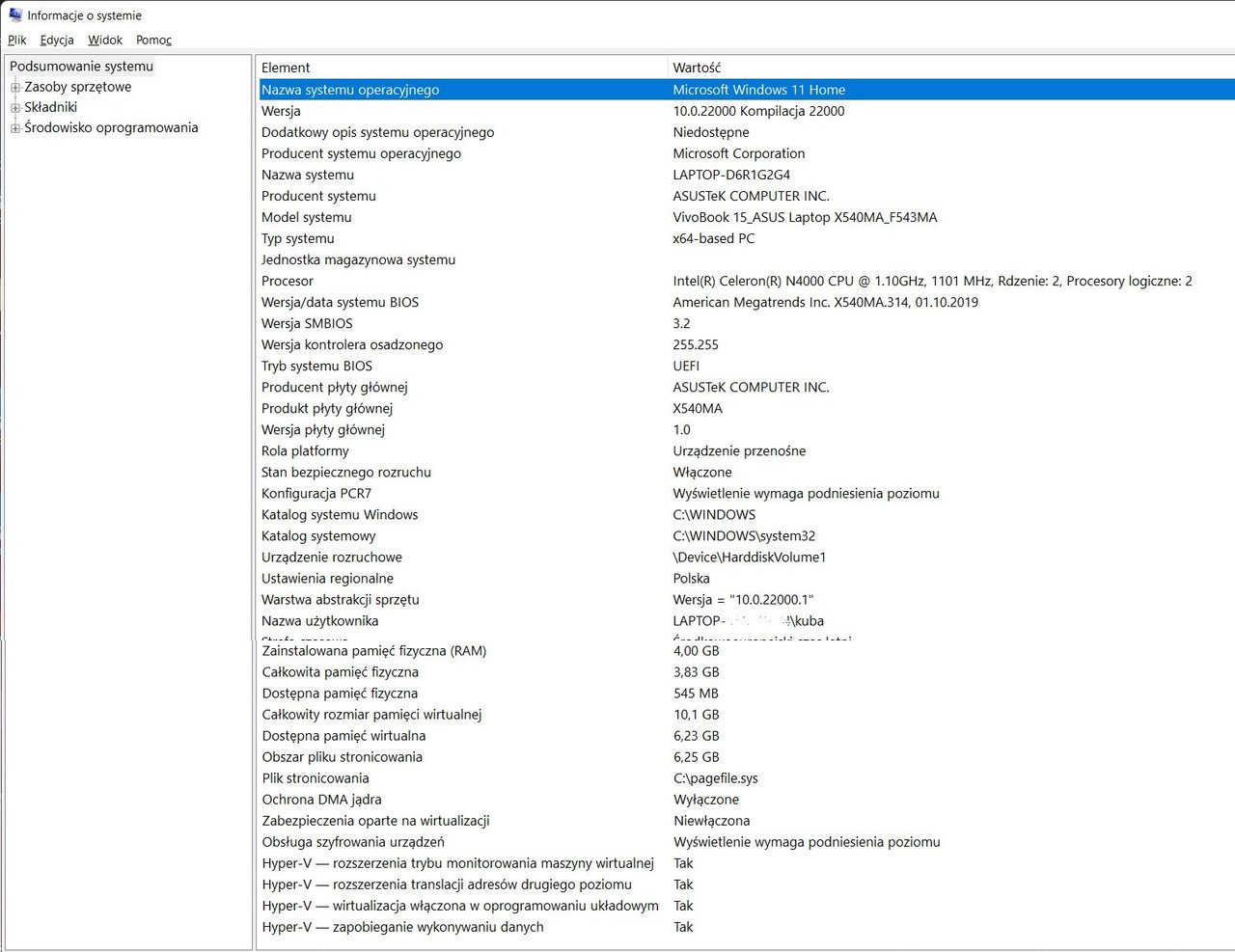The height and width of the screenshot is (952, 1235).
Task: Expand the Środowisko oprogramowania tree node
Action: (15, 128)
